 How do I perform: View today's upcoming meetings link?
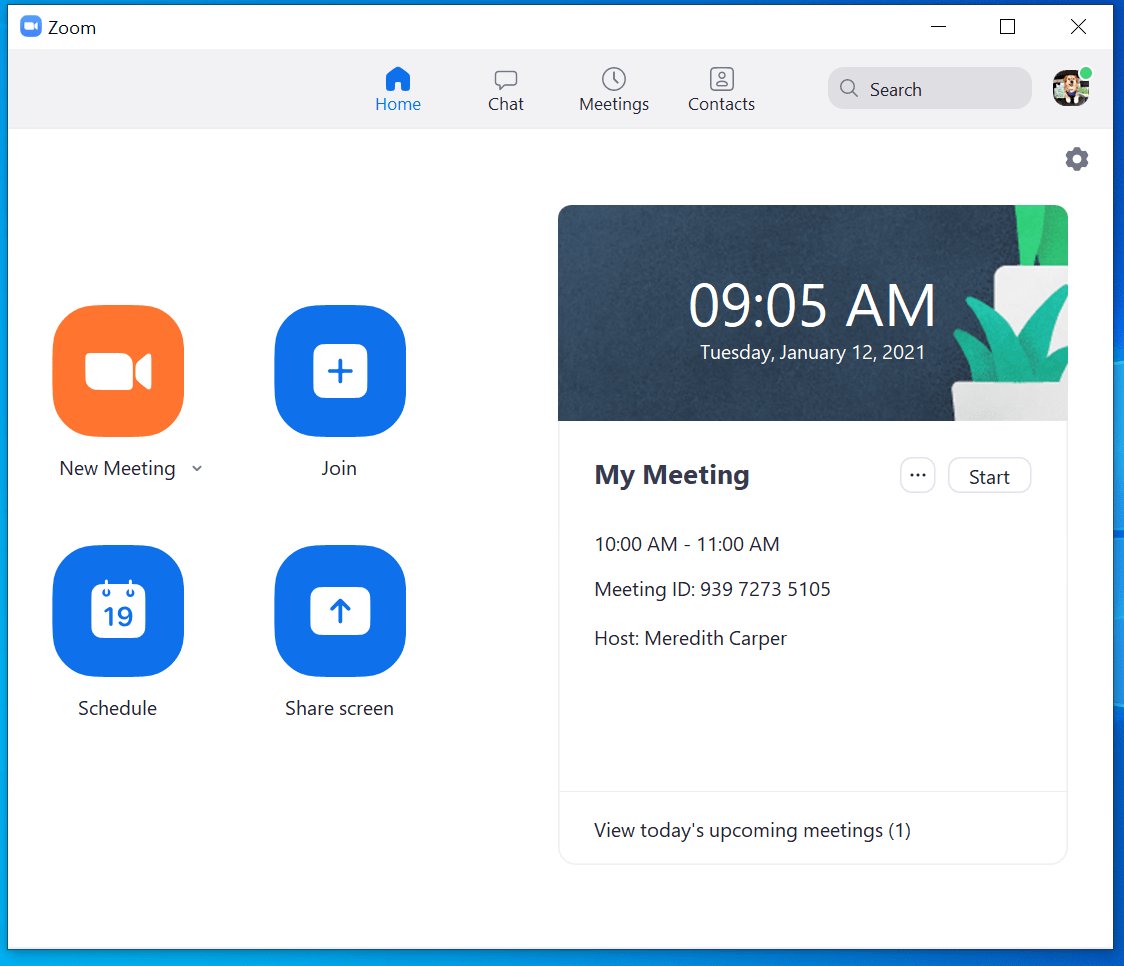point(752,830)
